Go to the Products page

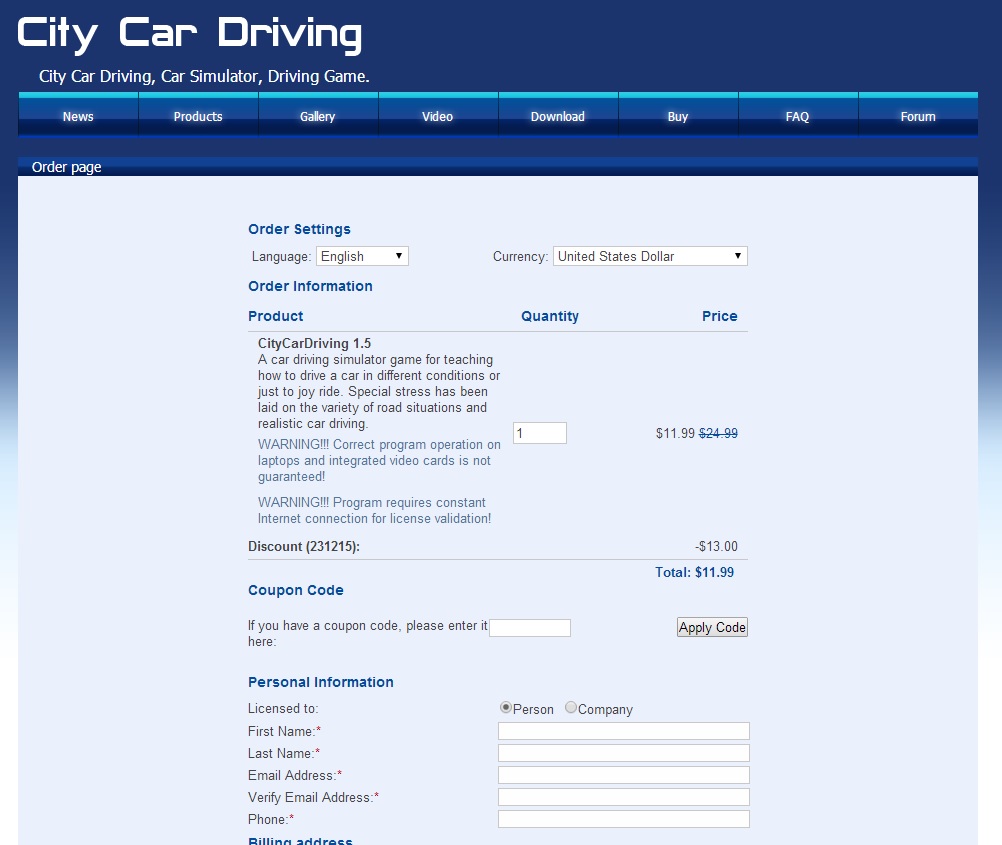click(x=198, y=117)
